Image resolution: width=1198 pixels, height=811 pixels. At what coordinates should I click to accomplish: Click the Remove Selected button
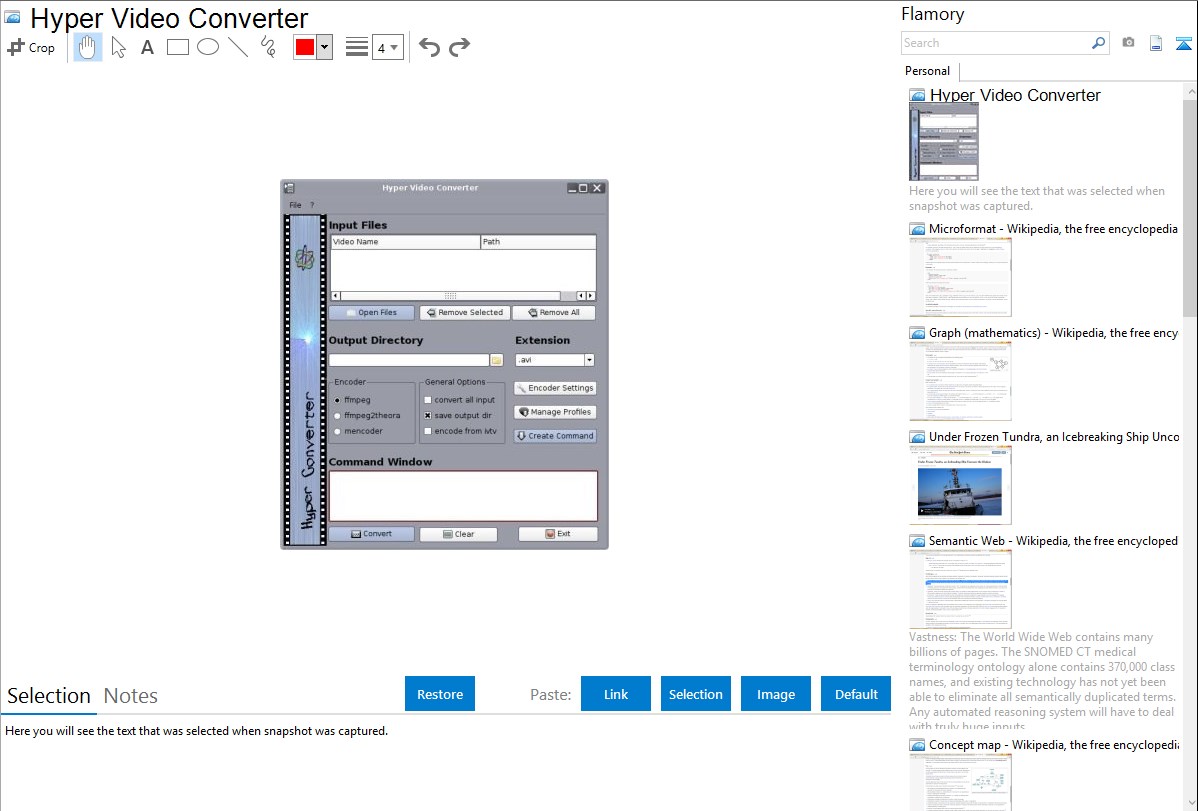coord(465,313)
